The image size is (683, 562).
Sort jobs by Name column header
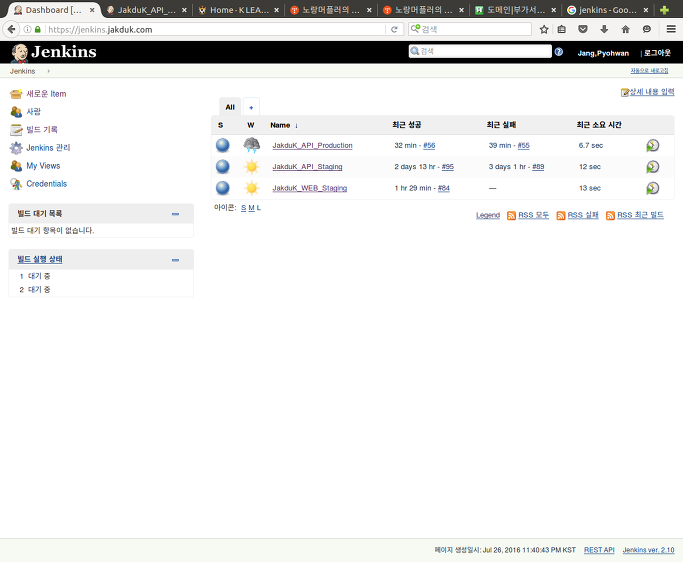(280, 125)
